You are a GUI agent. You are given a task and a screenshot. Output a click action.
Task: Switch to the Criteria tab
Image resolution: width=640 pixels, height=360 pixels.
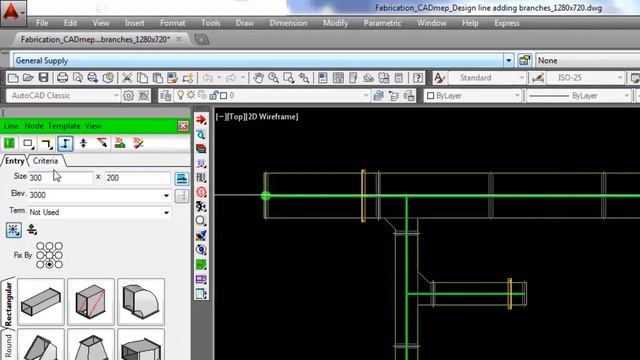tap(45, 161)
